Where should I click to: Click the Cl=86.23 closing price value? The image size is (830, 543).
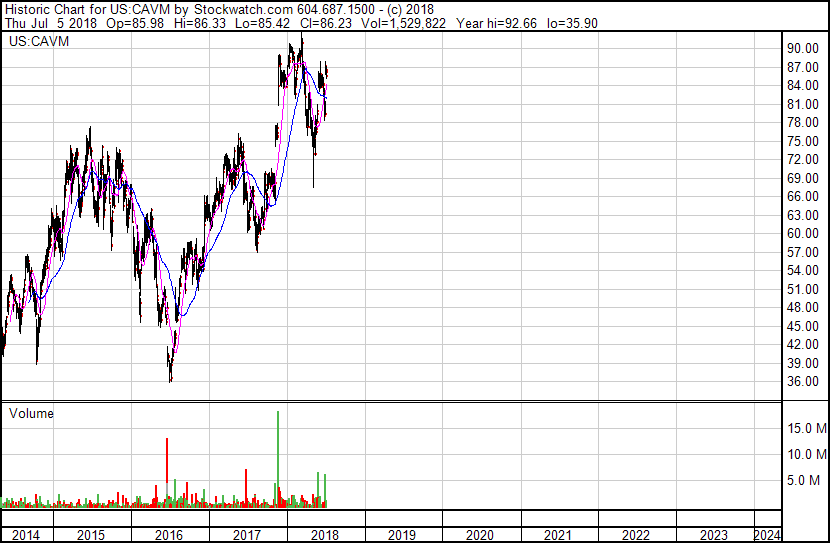pos(326,23)
